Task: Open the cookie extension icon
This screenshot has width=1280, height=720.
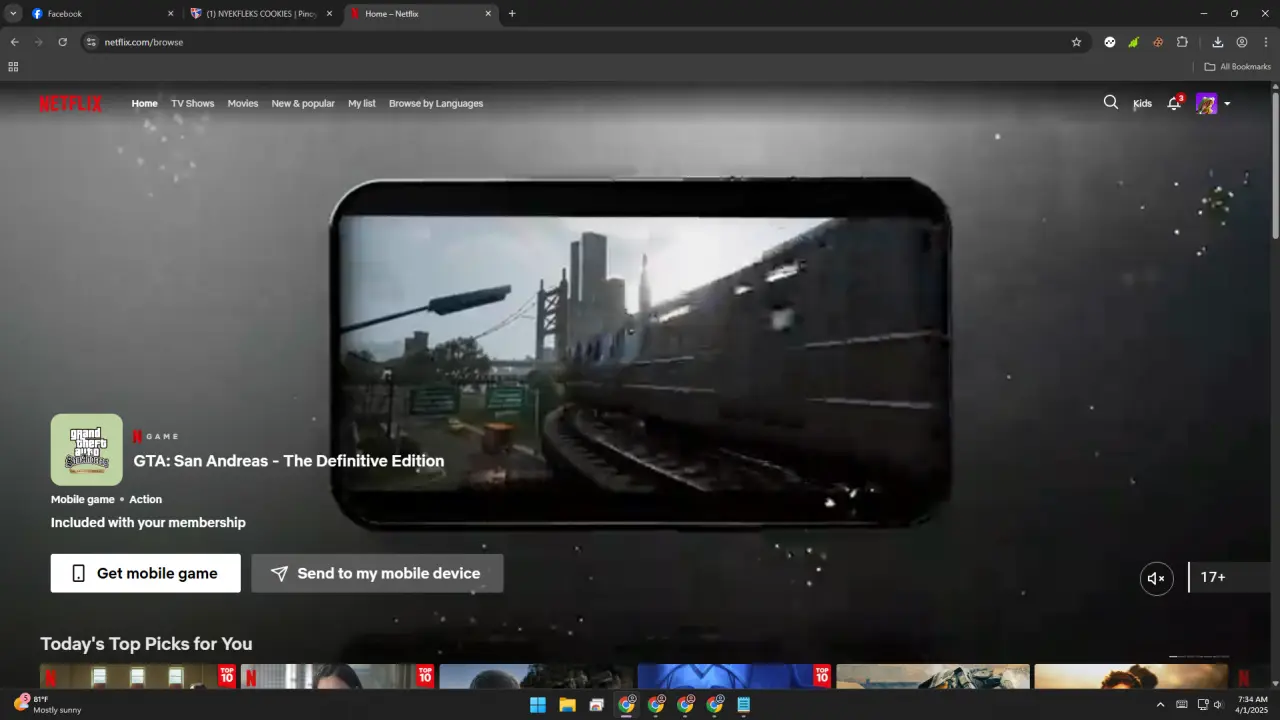Action: 1158,42
